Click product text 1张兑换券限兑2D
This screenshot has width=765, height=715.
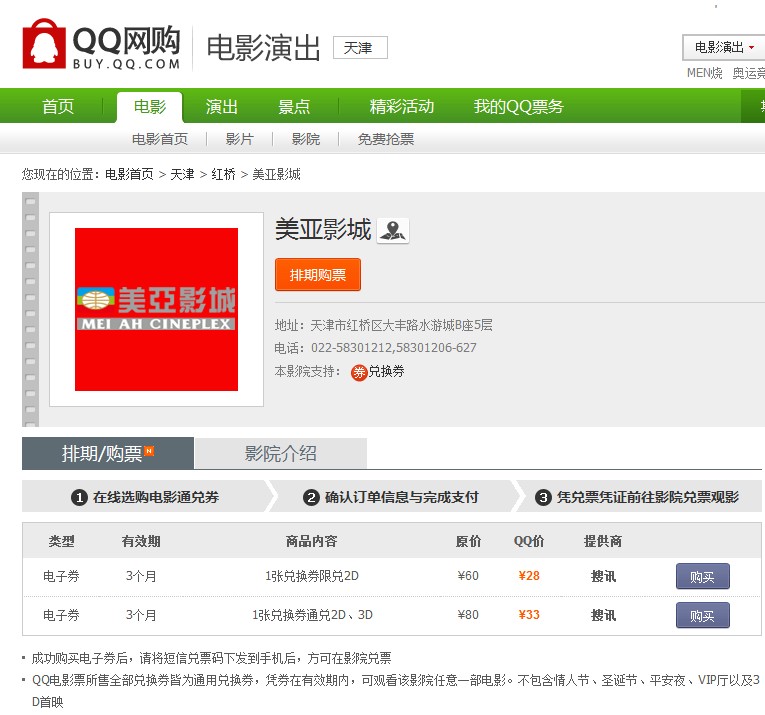(312, 576)
